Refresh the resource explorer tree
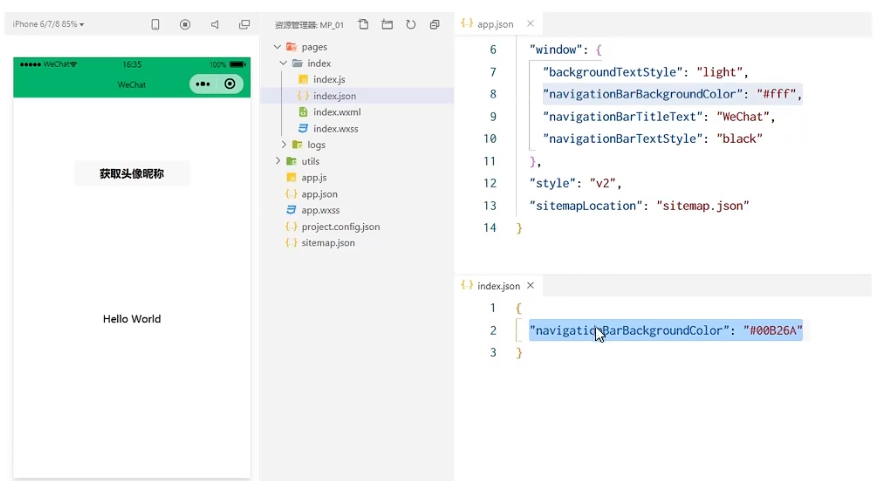The height and width of the screenshot is (481, 888). point(411,24)
